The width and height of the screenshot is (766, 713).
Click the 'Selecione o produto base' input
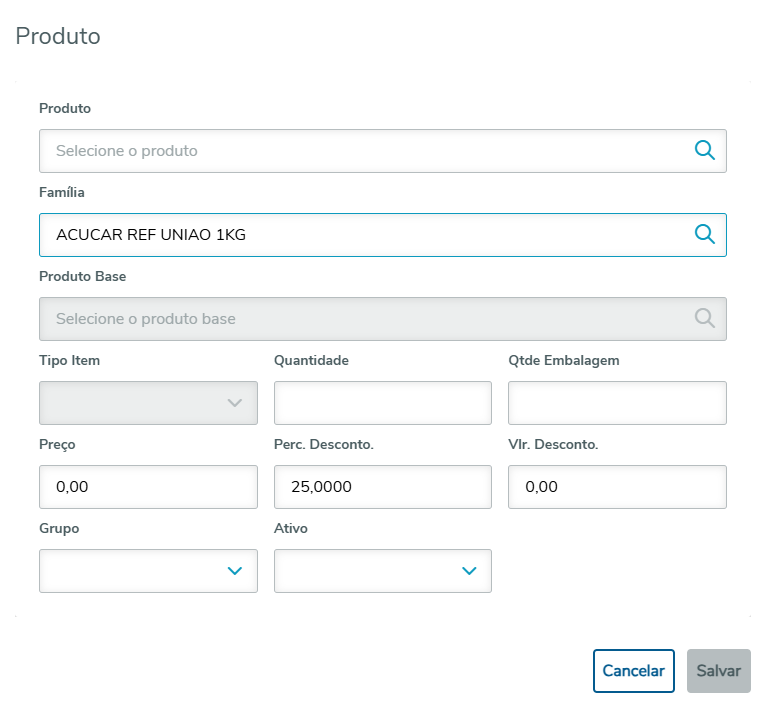360,319
